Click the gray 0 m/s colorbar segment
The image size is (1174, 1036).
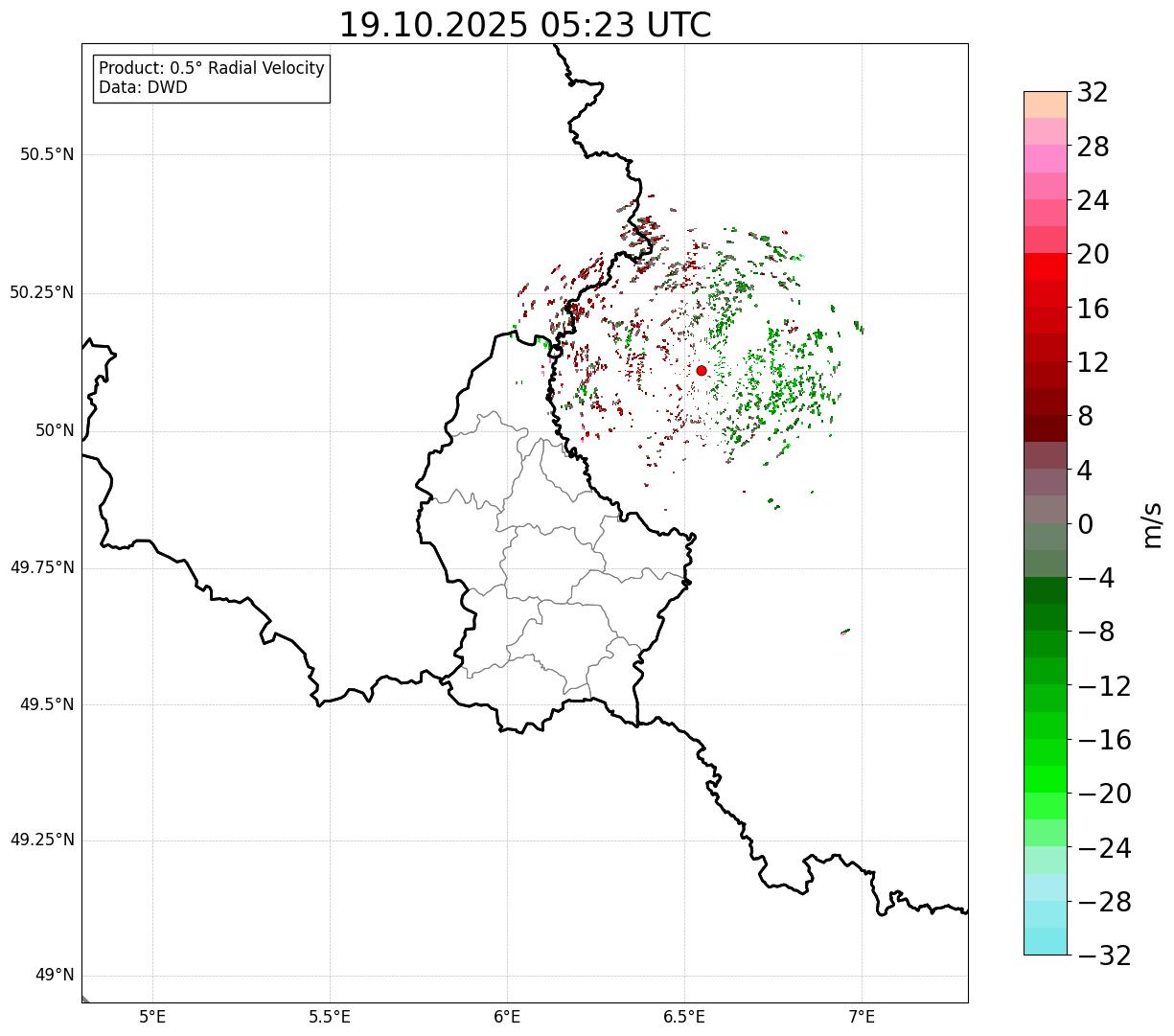pyautogui.click(x=1046, y=509)
